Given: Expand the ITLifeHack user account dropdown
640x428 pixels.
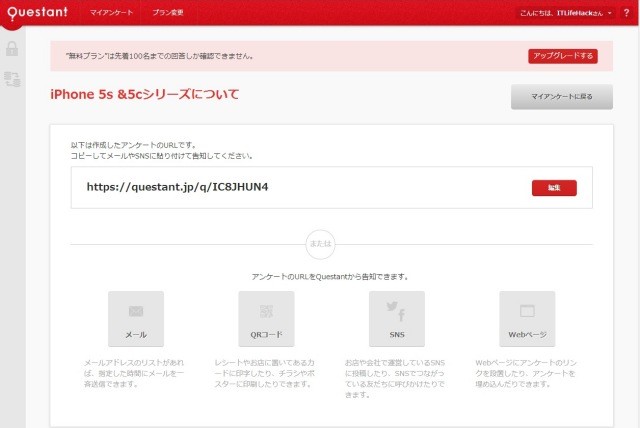Looking at the screenshot, I should pyautogui.click(x=566, y=13).
